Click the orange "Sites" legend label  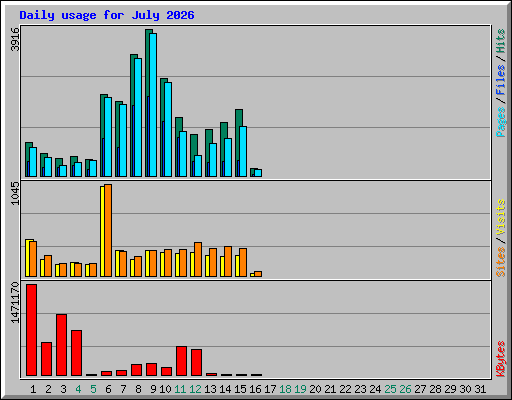pos(500,262)
